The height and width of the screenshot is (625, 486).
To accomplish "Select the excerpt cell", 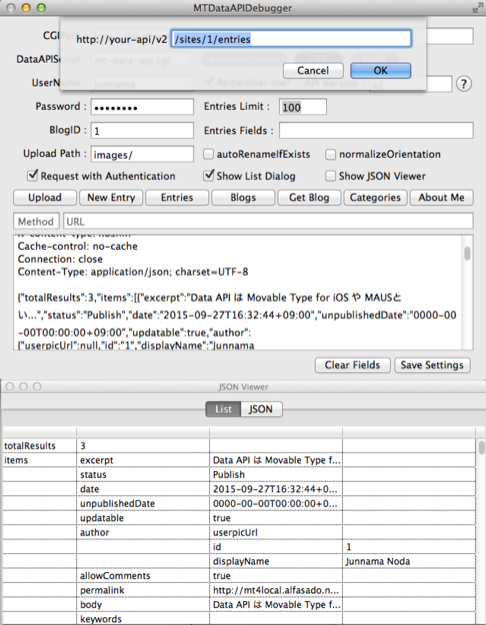I will tap(143, 460).
